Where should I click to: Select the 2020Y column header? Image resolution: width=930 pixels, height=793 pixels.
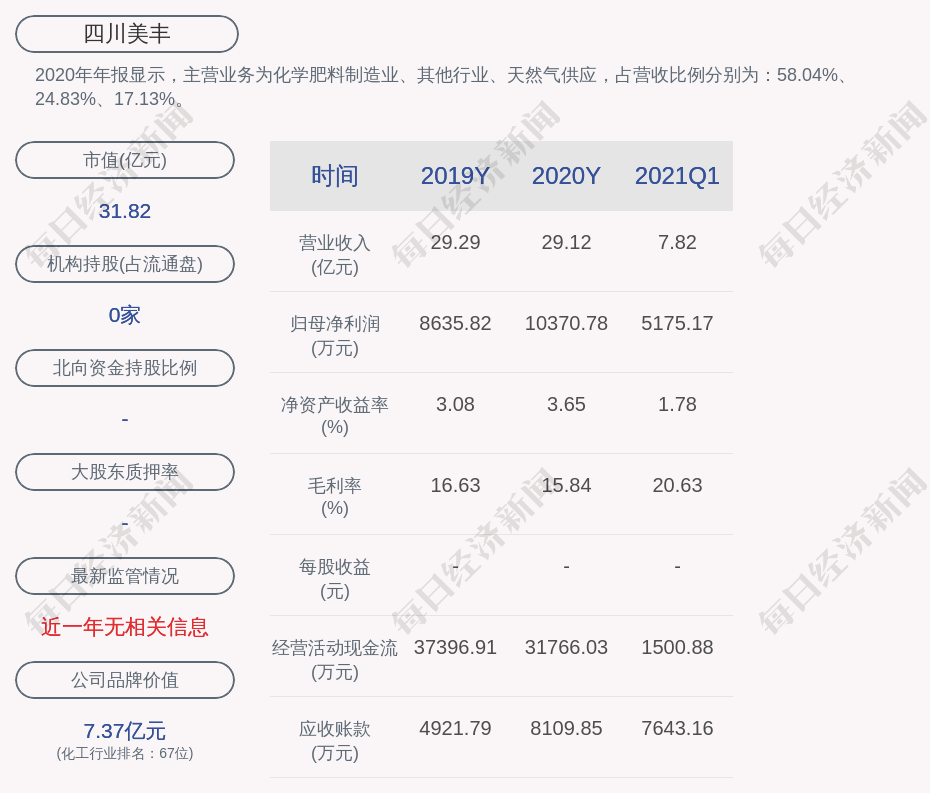566,176
